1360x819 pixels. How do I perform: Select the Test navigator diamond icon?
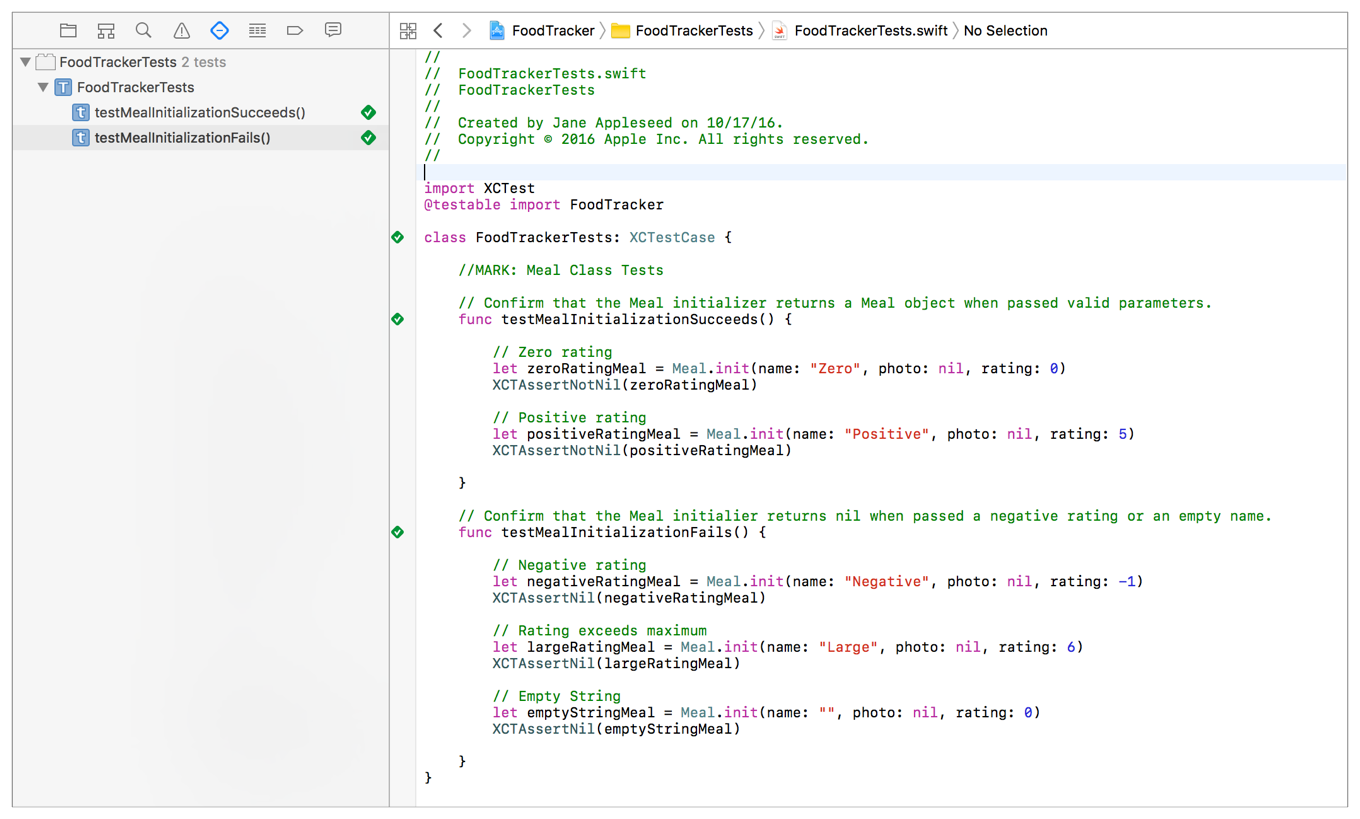pos(219,31)
